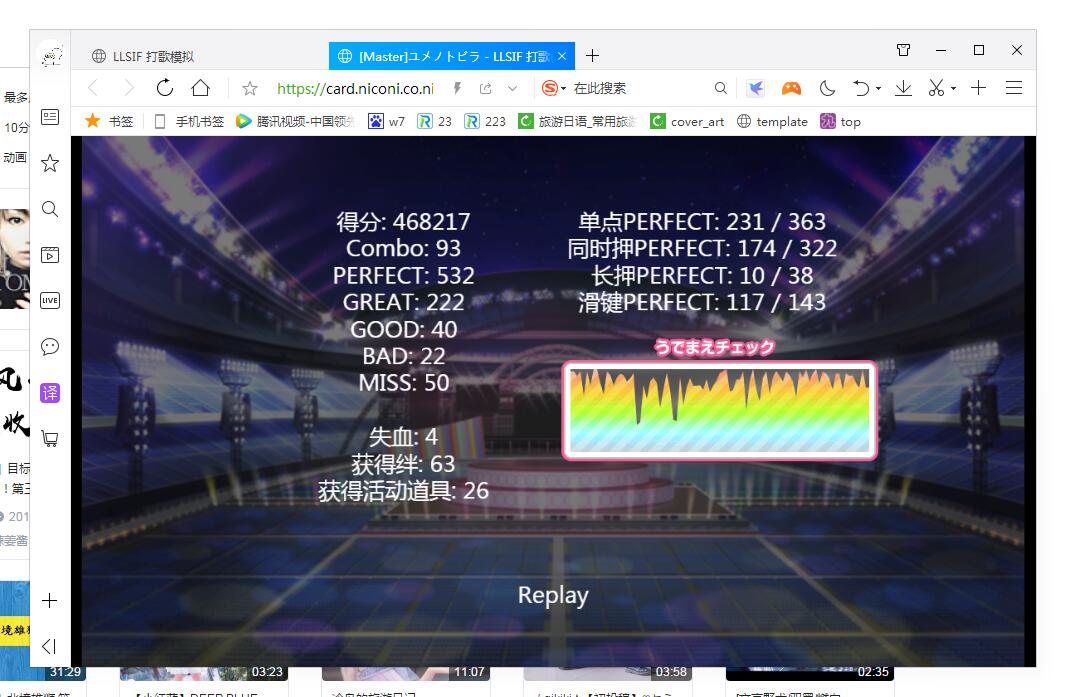Screen dimensions: 1066x697
Task: Reload the current page
Action: coord(165,88)
